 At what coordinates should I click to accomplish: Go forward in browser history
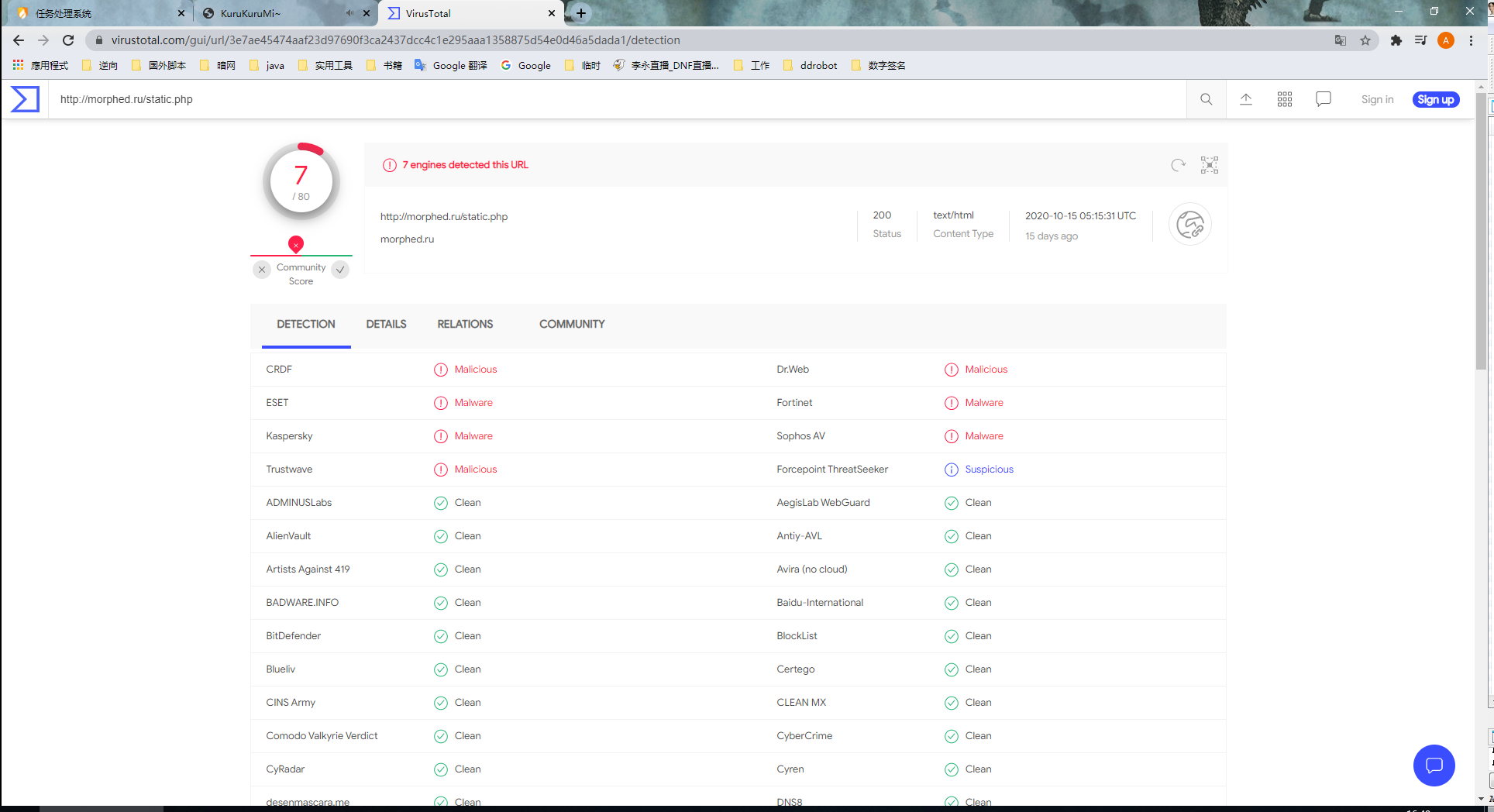pyautogui.click(x=43, y=40)
